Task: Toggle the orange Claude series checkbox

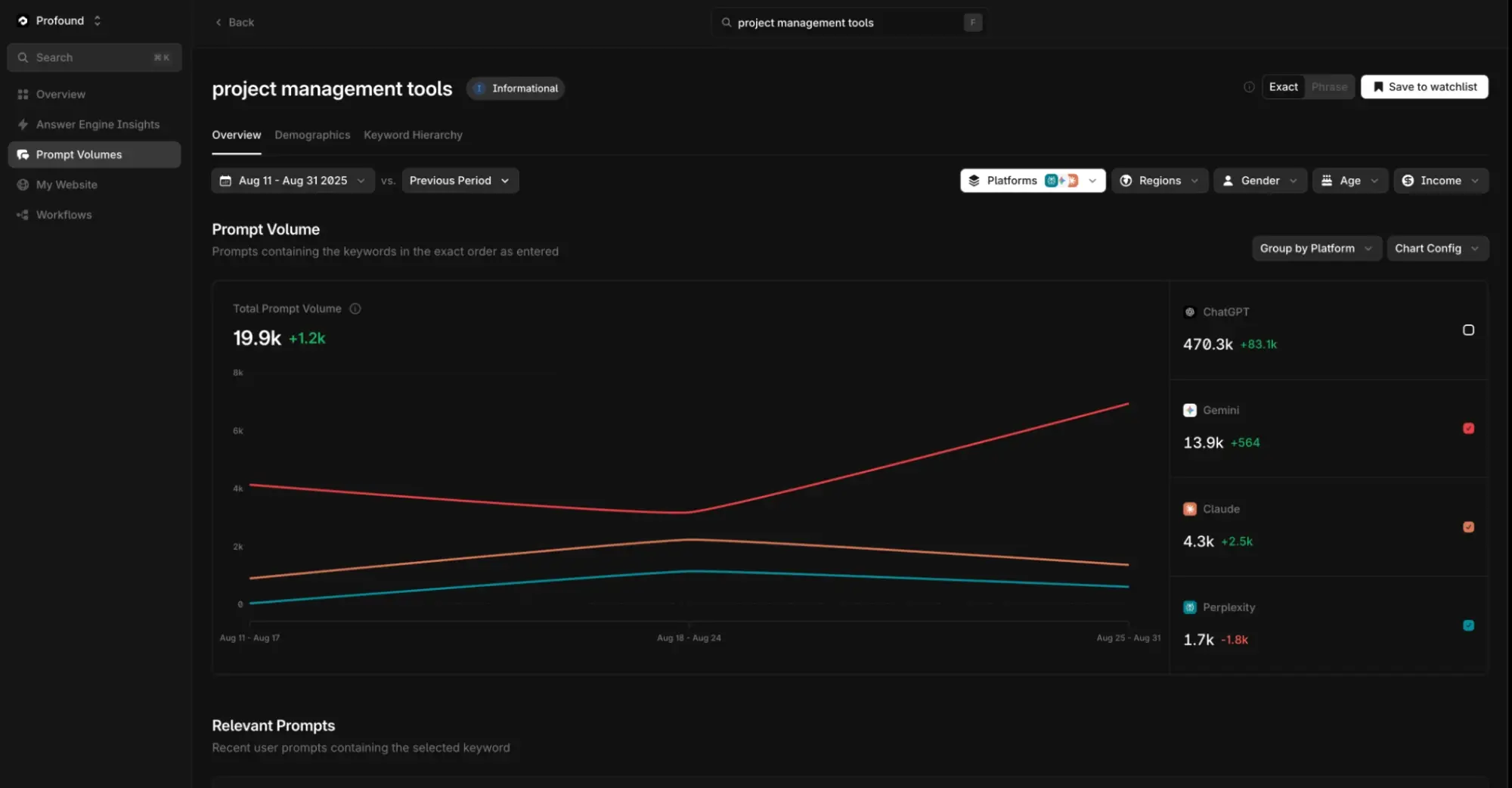Action: click(1468, 527)
